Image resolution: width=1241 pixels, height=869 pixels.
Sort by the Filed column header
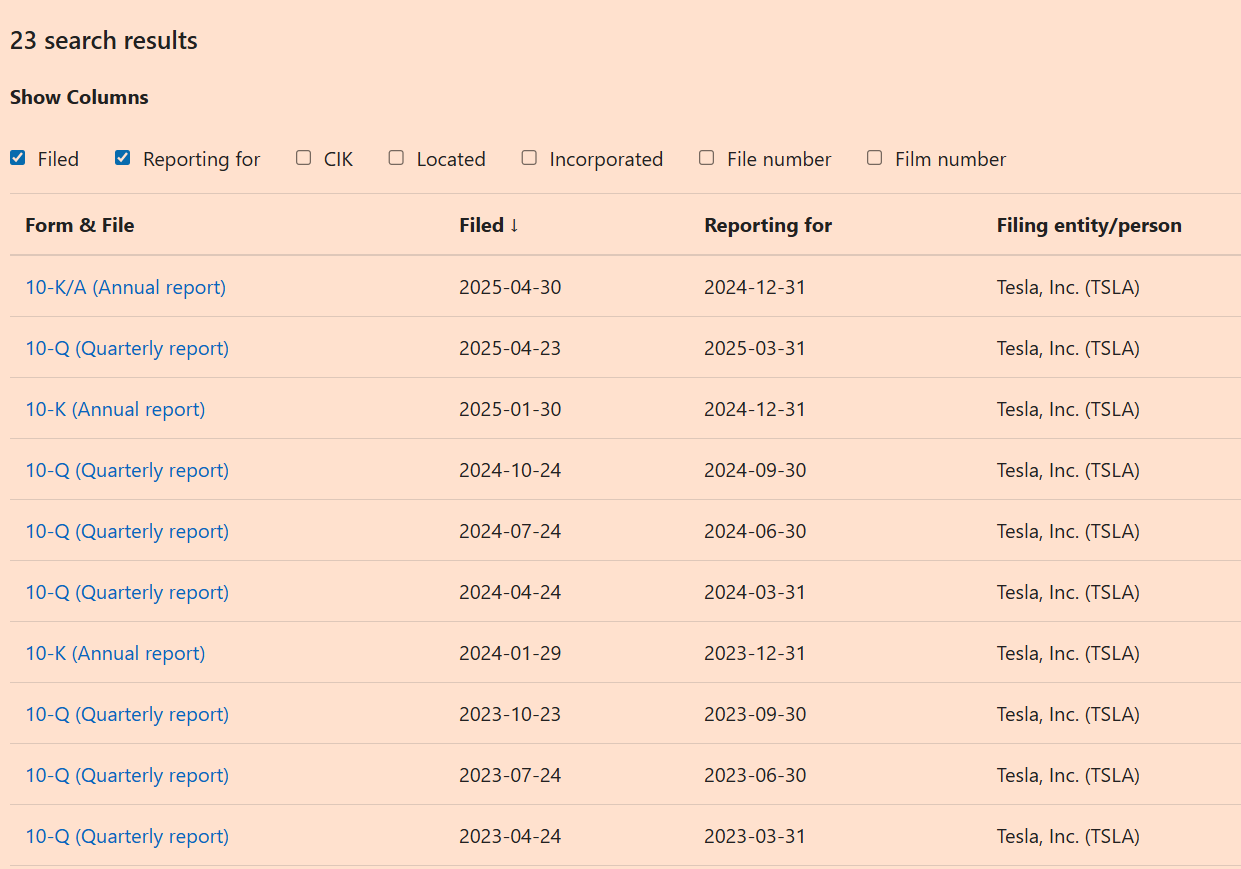[489, 225]
